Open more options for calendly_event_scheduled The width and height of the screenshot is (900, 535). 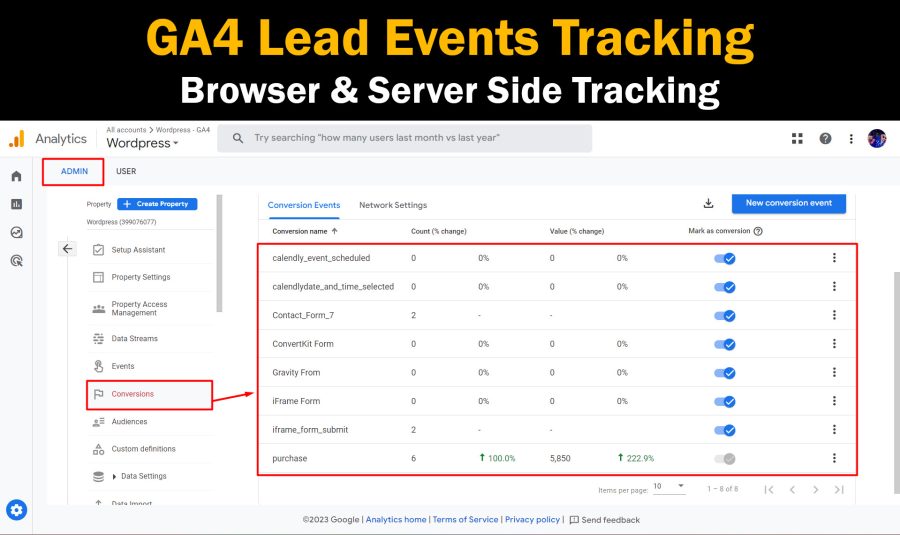[x=834, y=258]
